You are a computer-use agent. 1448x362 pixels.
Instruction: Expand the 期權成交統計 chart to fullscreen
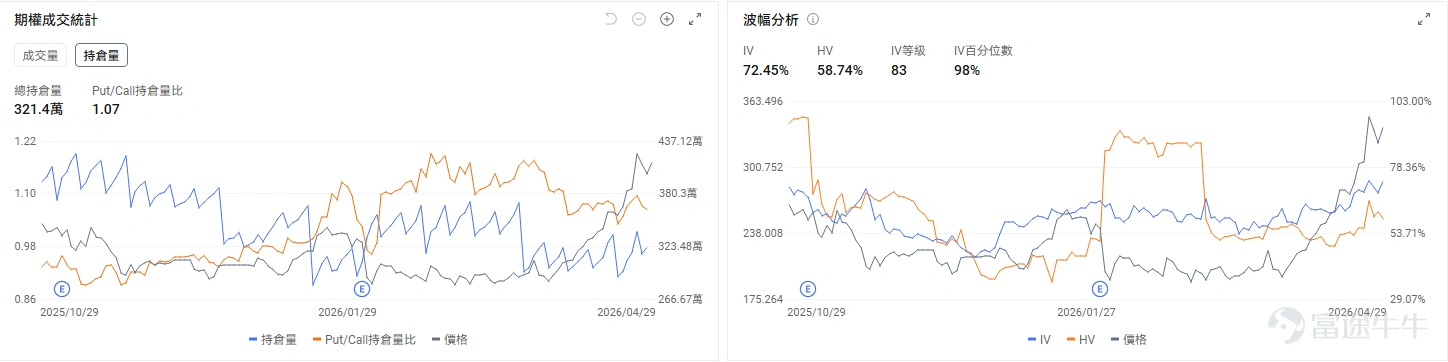[696, 19]
